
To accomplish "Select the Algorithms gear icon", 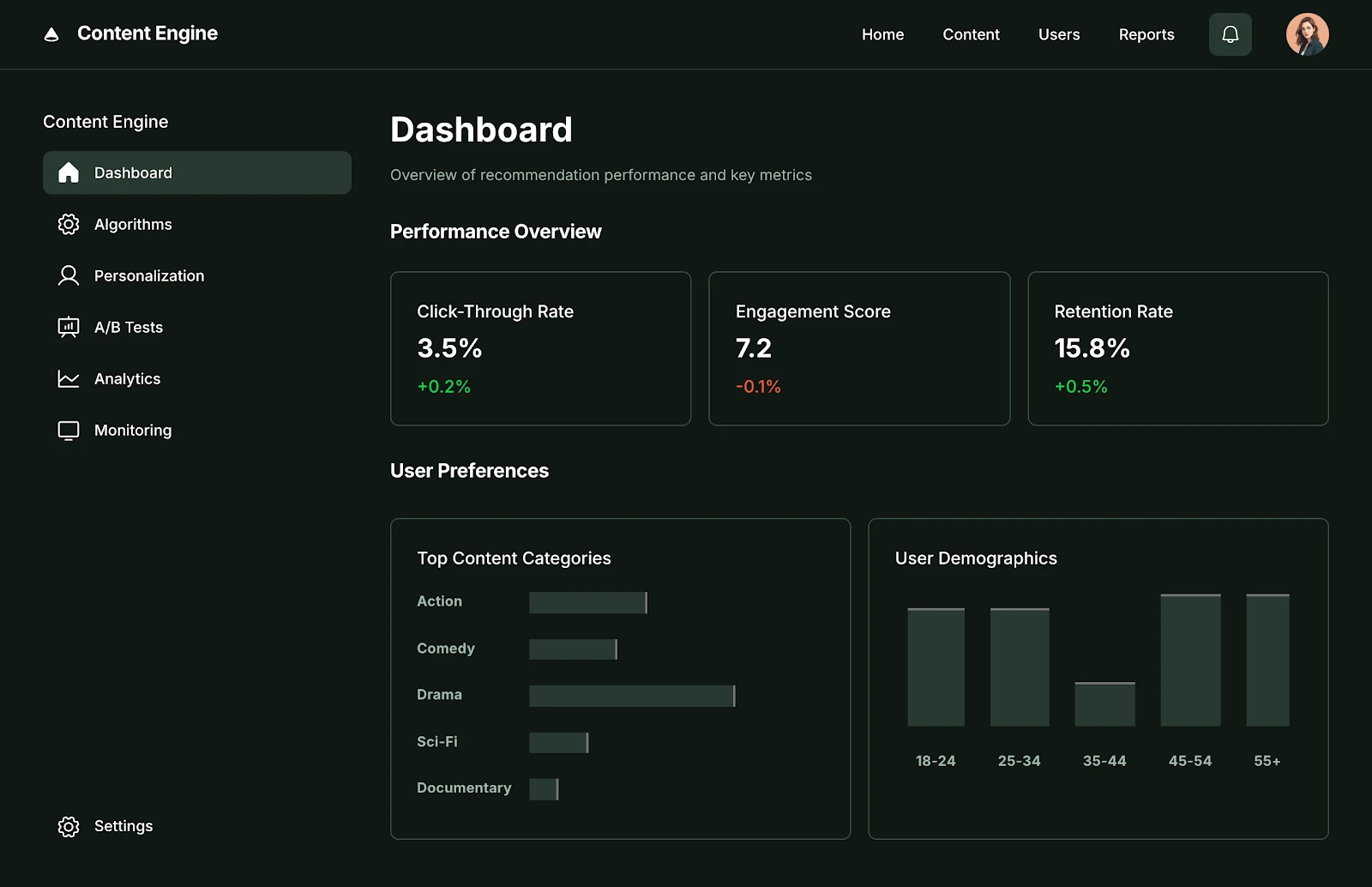I will tap(68, 224).
